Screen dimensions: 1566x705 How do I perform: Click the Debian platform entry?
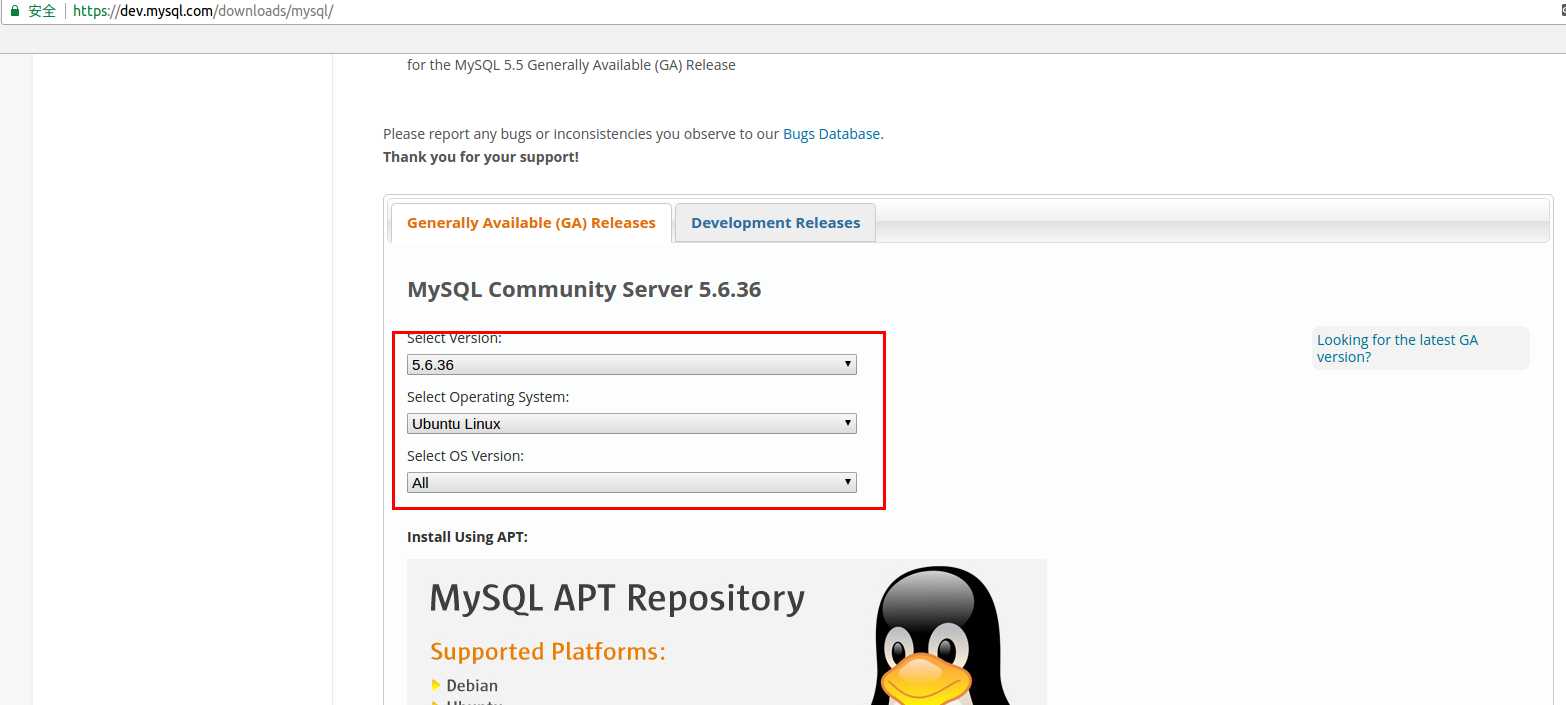click(472, 685)
